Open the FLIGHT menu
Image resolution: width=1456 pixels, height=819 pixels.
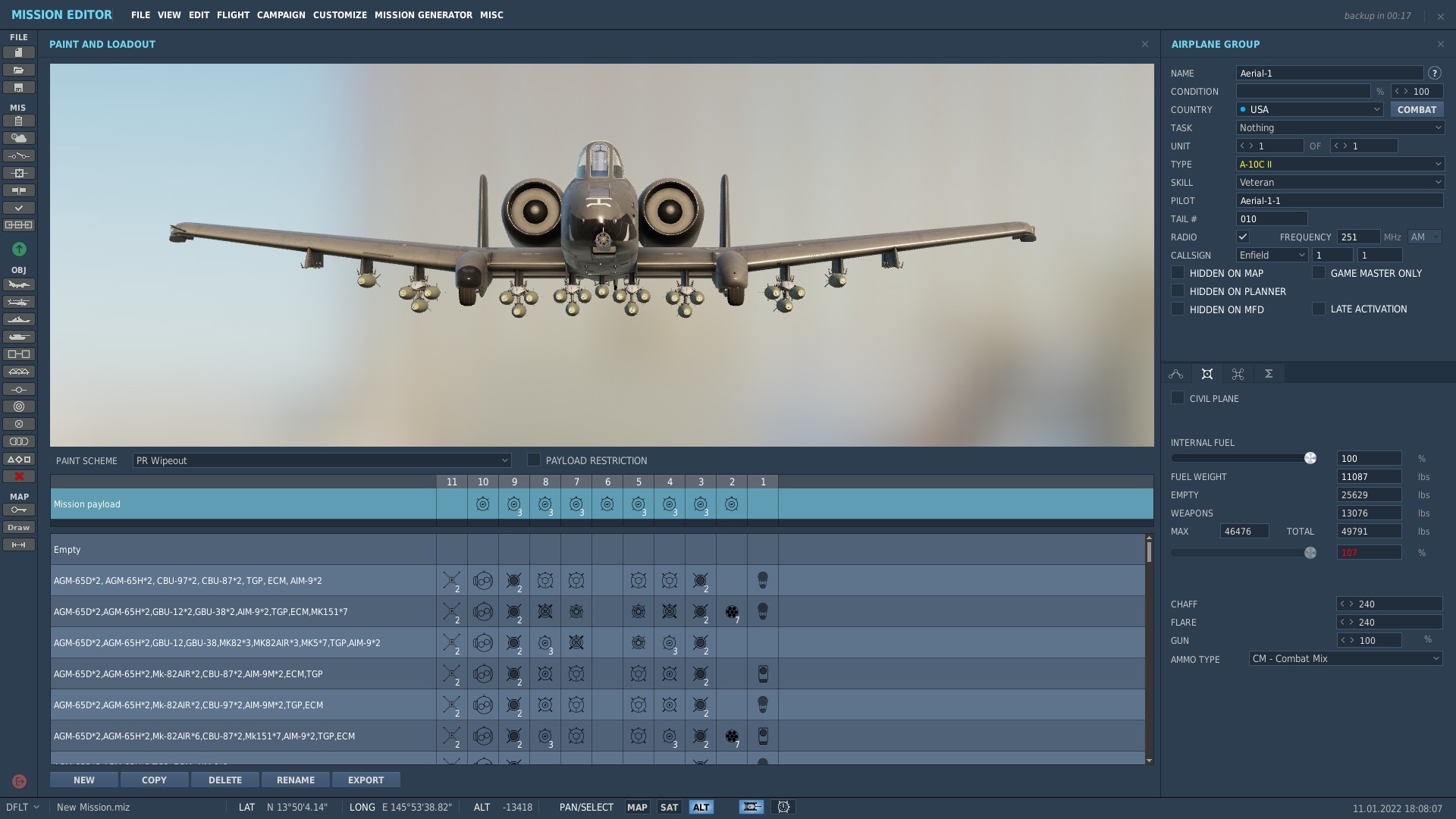tap(233, 14)
